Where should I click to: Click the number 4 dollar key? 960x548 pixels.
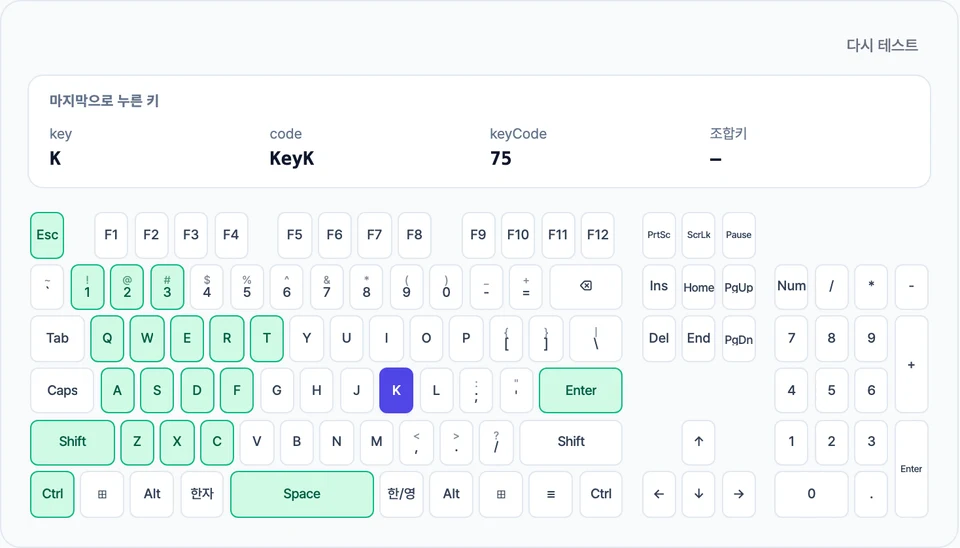207,287
